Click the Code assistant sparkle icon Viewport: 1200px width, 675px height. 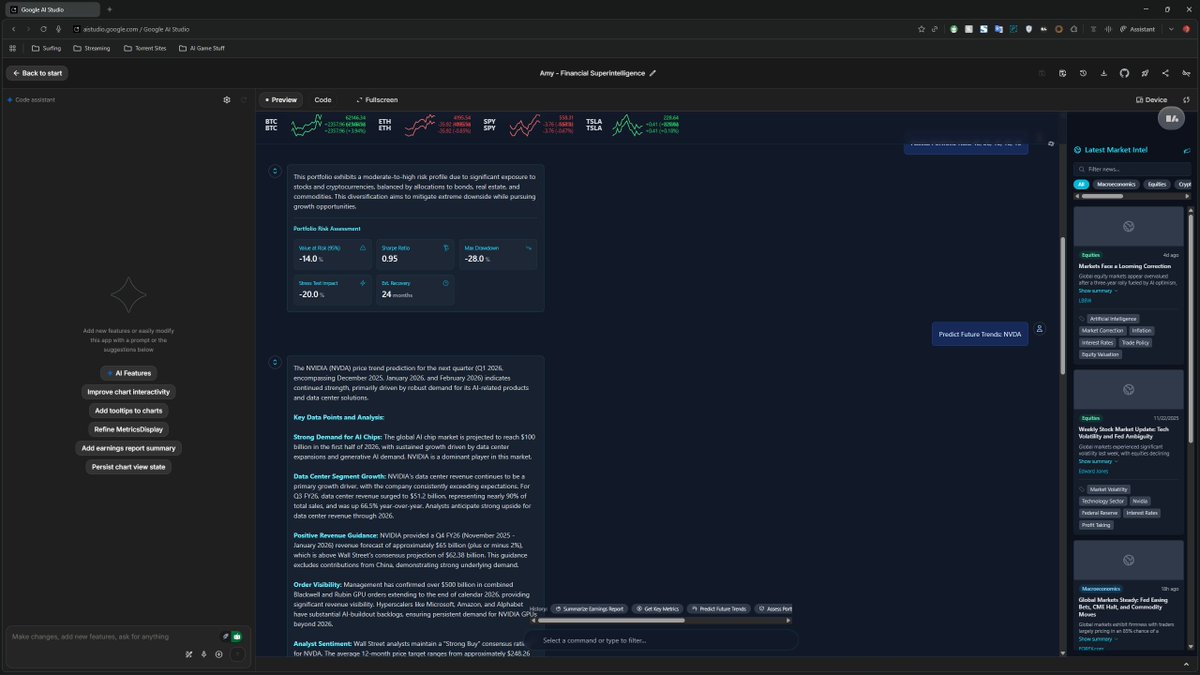click(10, 100)
